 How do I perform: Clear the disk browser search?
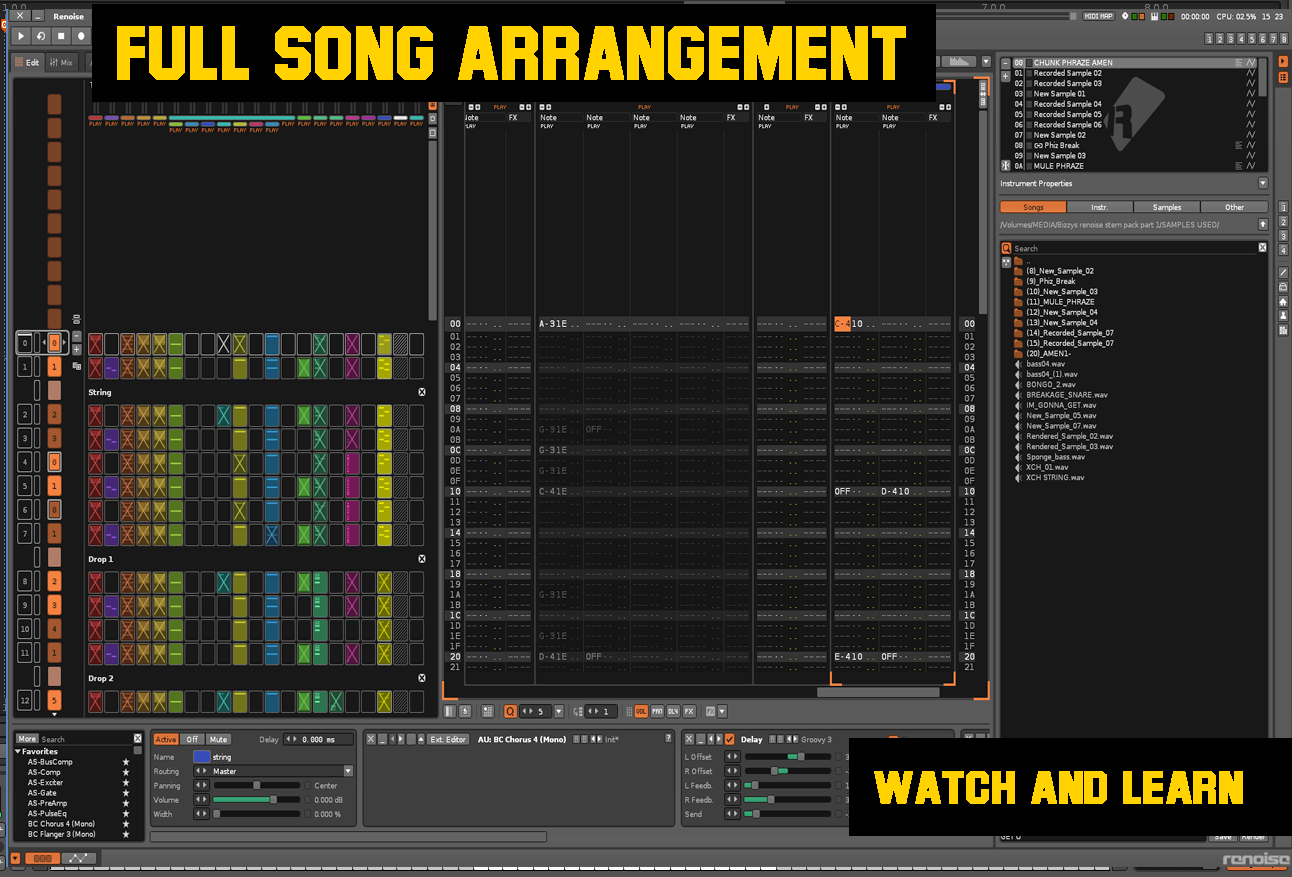pyautogui.click(x=1262, y=248)
